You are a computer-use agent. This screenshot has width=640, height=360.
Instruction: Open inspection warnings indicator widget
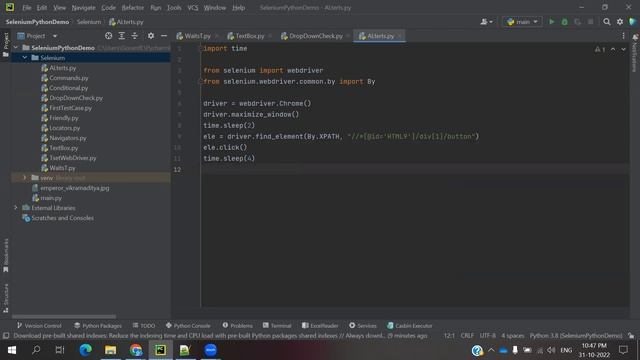tap(600, 49)
